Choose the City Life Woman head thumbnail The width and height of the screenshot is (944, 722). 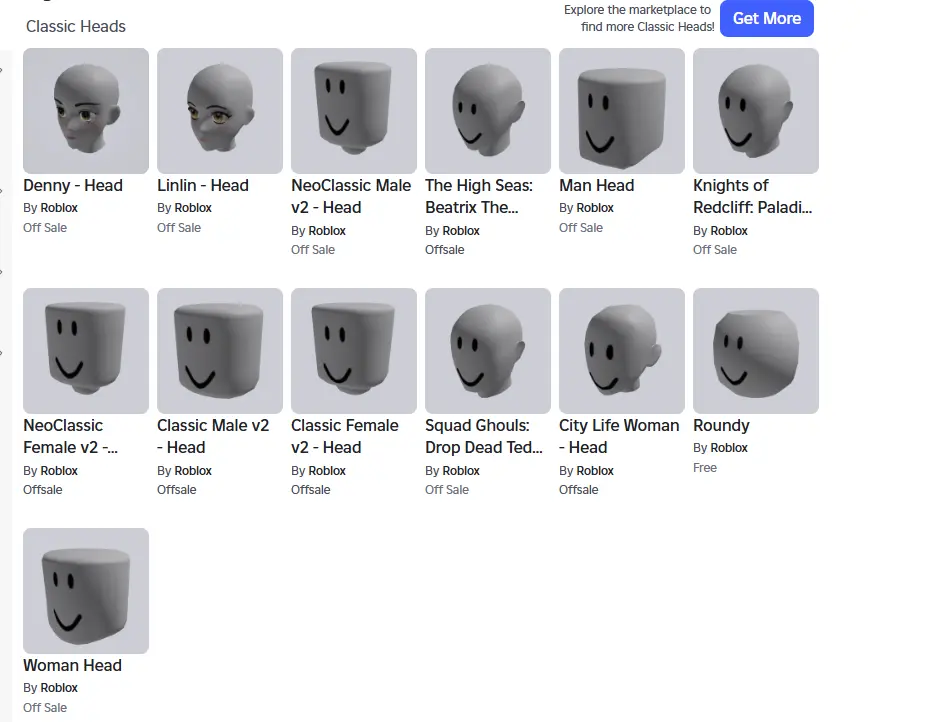[622, 350]
